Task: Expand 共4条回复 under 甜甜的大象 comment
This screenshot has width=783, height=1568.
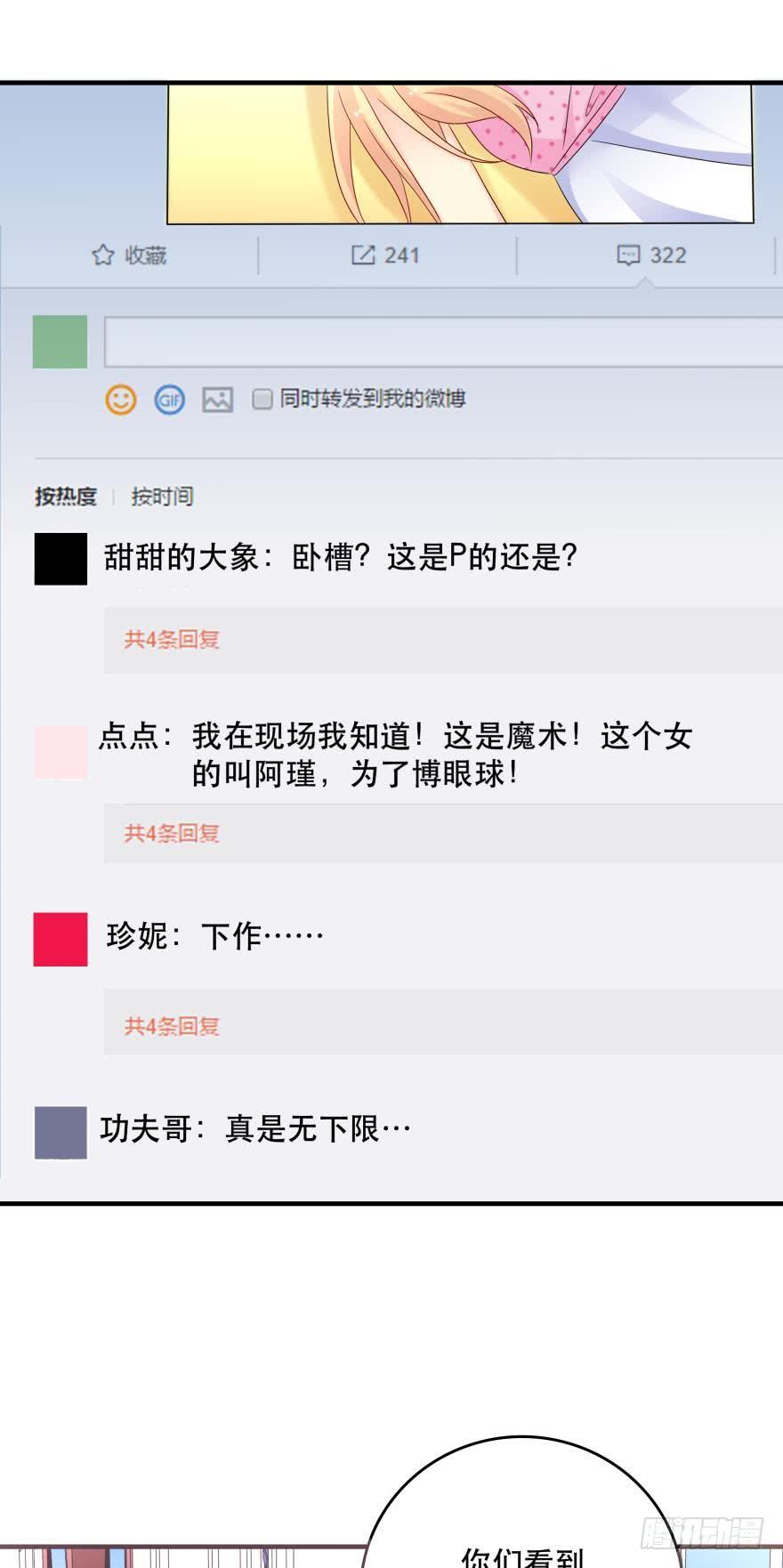Action: 172,640
